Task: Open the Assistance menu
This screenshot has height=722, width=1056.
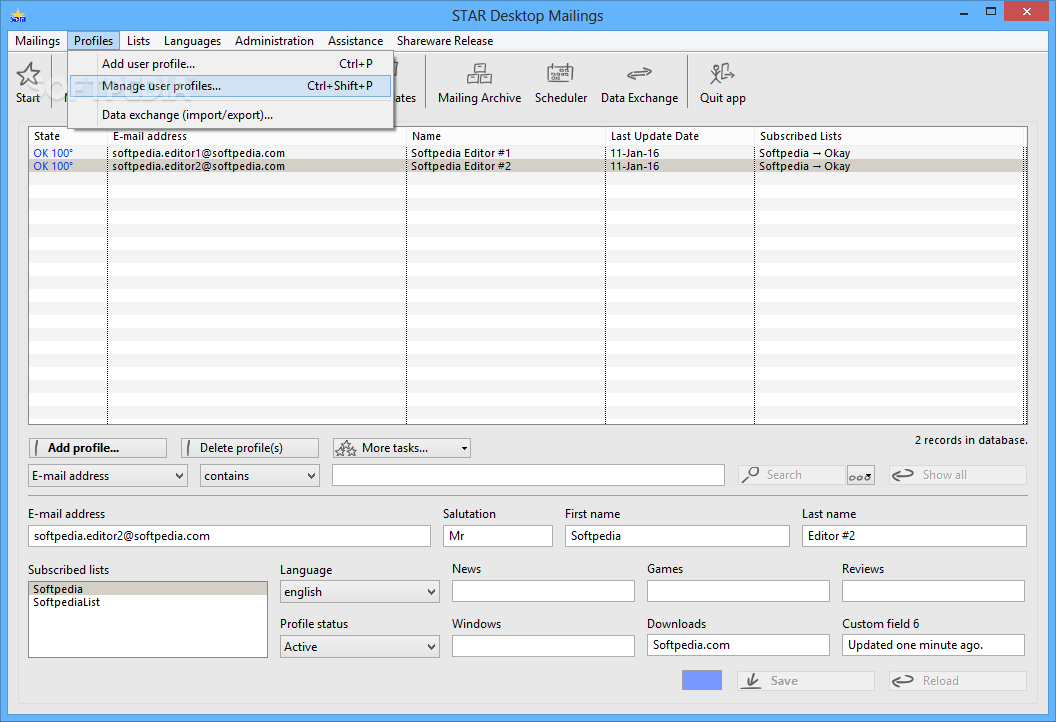Action: click(x=355, y=41)
